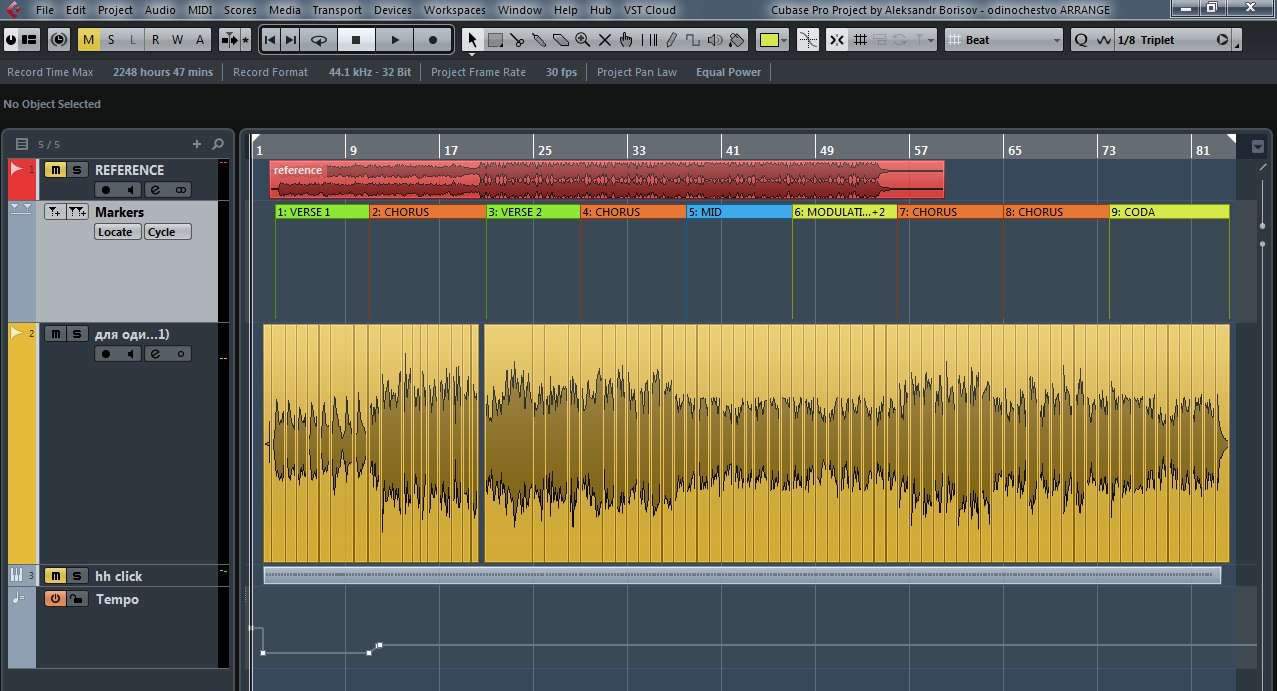Unmute the REFERENCE track

click(56, 170)
